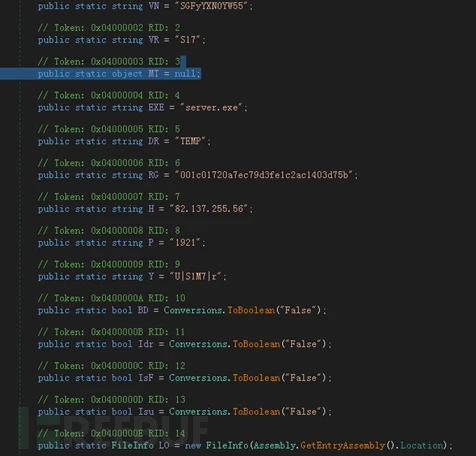Click the RG registry hash string
476x456 pixels.
click(x=264, y=175)
